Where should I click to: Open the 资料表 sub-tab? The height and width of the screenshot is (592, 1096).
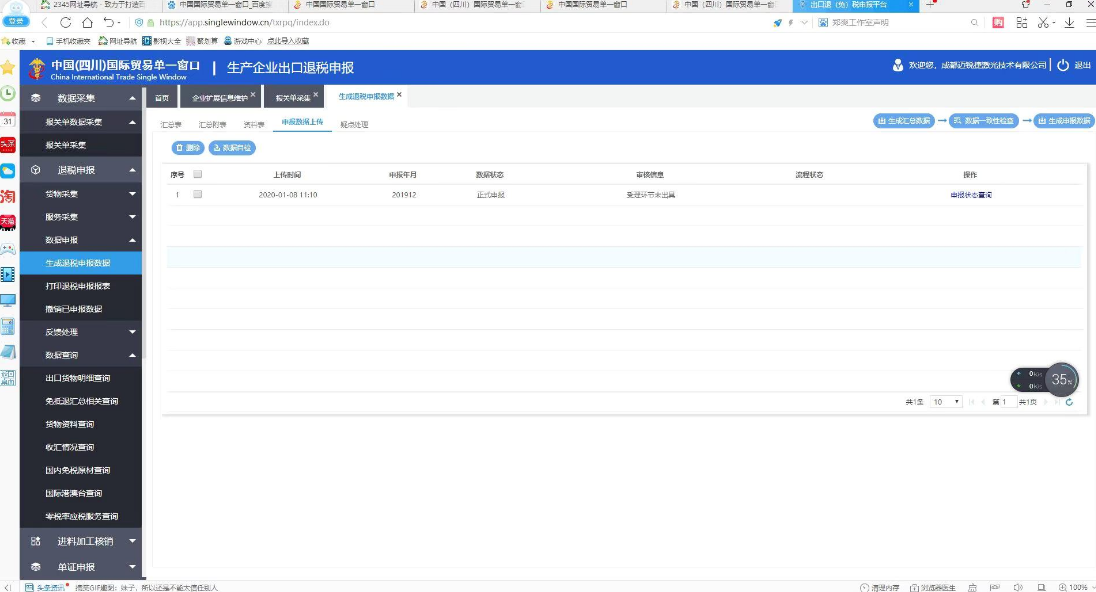coord(254,124)
